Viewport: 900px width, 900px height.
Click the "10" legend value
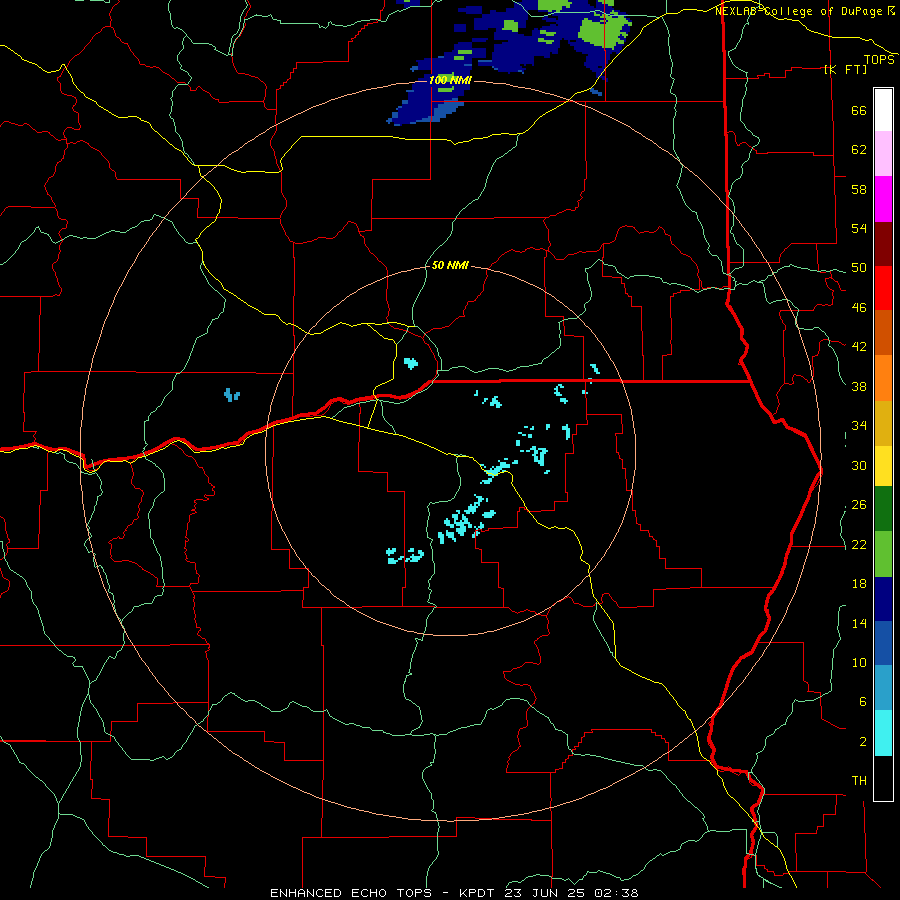coord(859,663)
